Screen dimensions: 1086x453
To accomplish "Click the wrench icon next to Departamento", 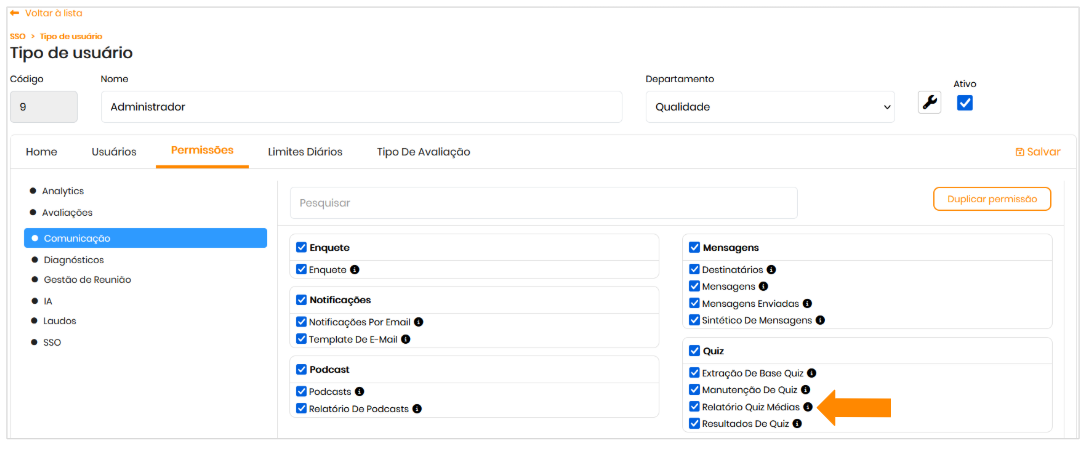I will [929, 103].
